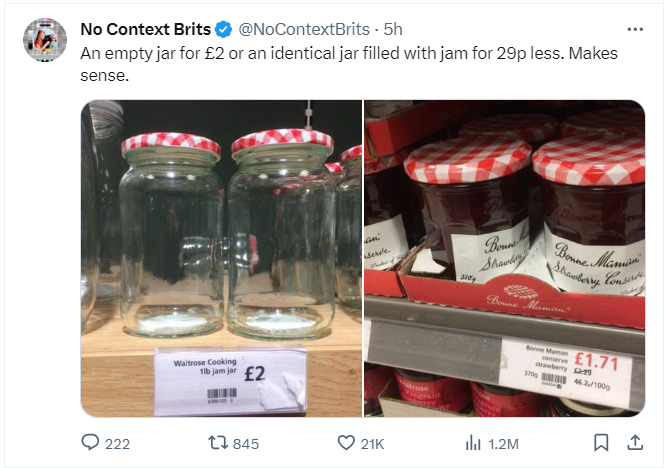Click the 5h timestamp link
Screen dimensions: 665x468
point(393,29)
